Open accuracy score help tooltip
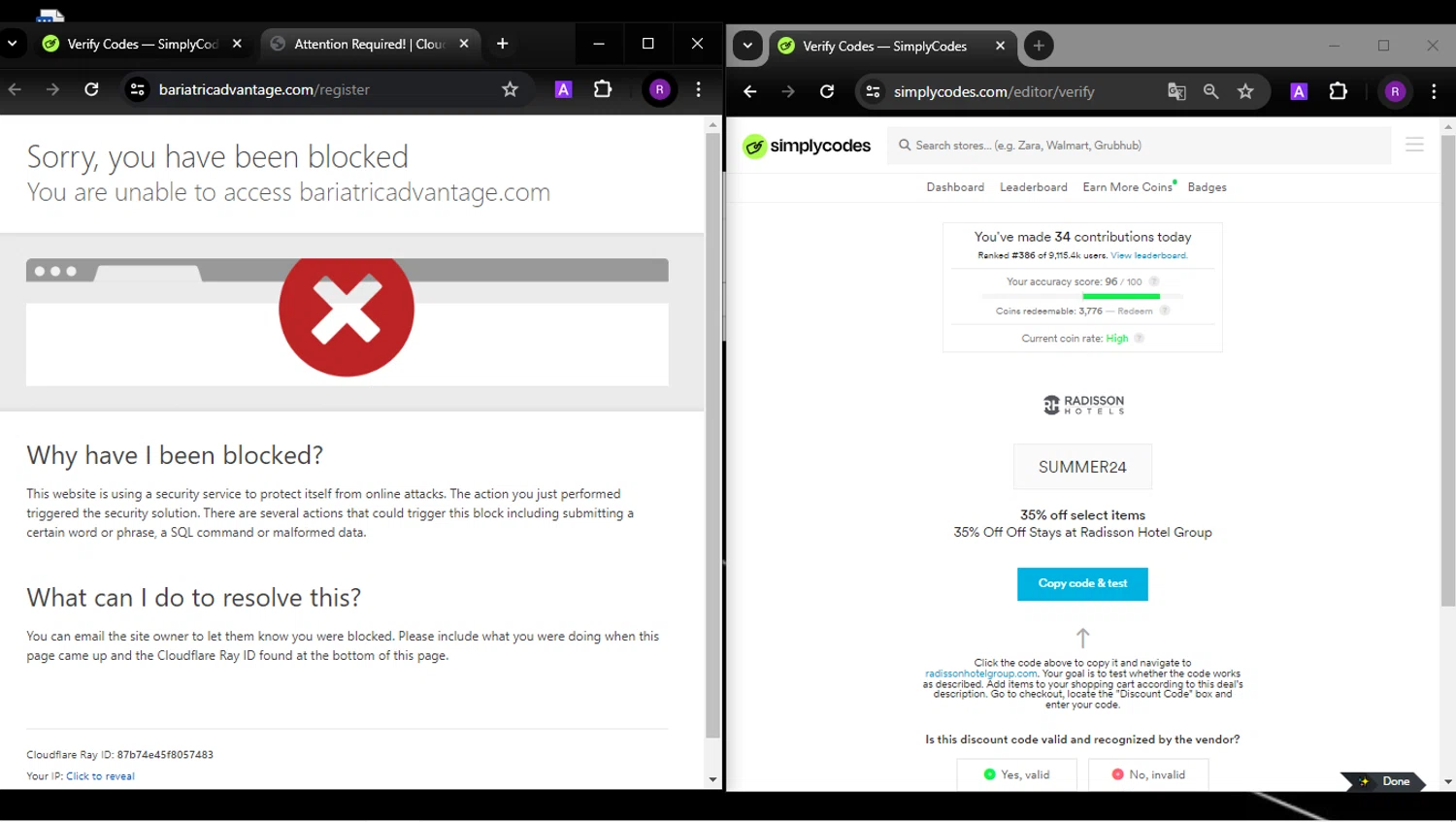This screenshot has height=822, width=1456. click(1154, 281)
